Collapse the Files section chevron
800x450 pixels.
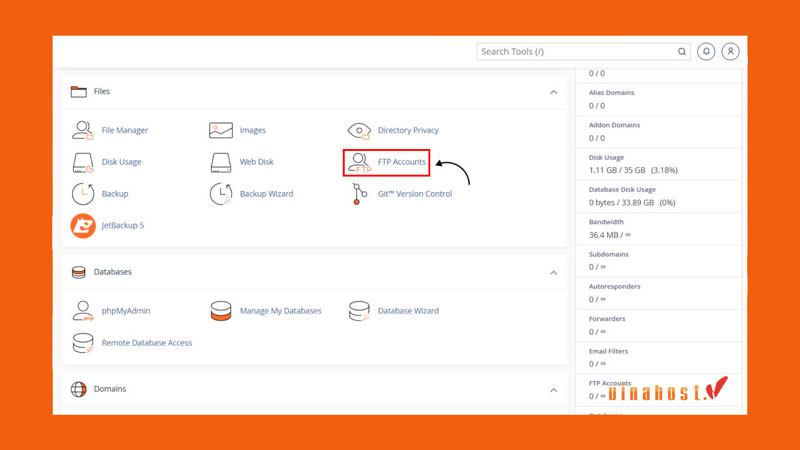(554, 92)
